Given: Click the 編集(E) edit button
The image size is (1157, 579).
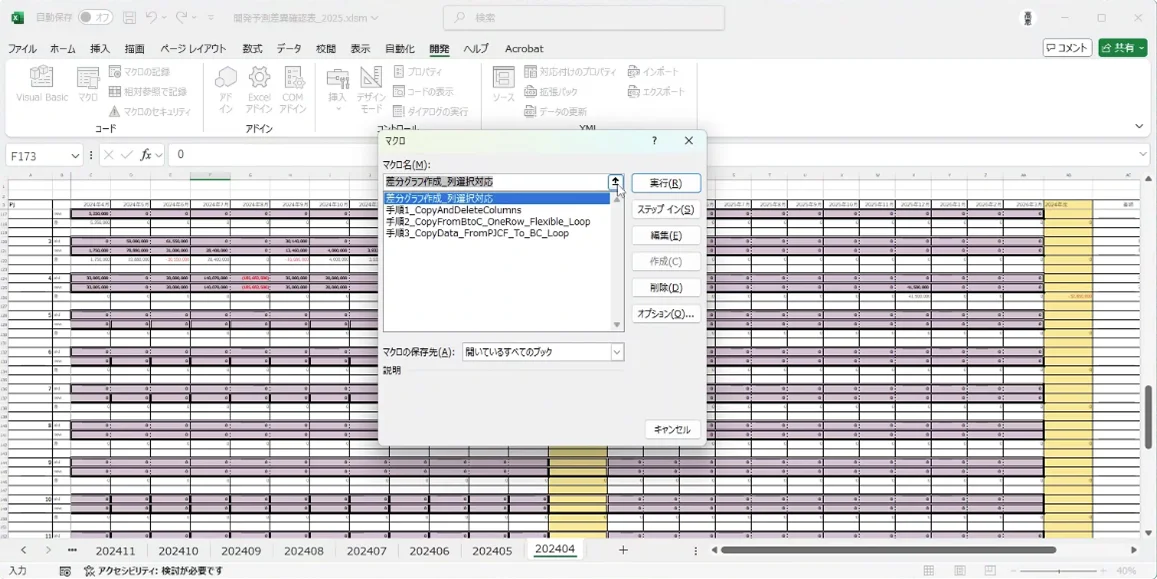Looking at the screenshot, I should pyautogui.click(x=666, y=236).
